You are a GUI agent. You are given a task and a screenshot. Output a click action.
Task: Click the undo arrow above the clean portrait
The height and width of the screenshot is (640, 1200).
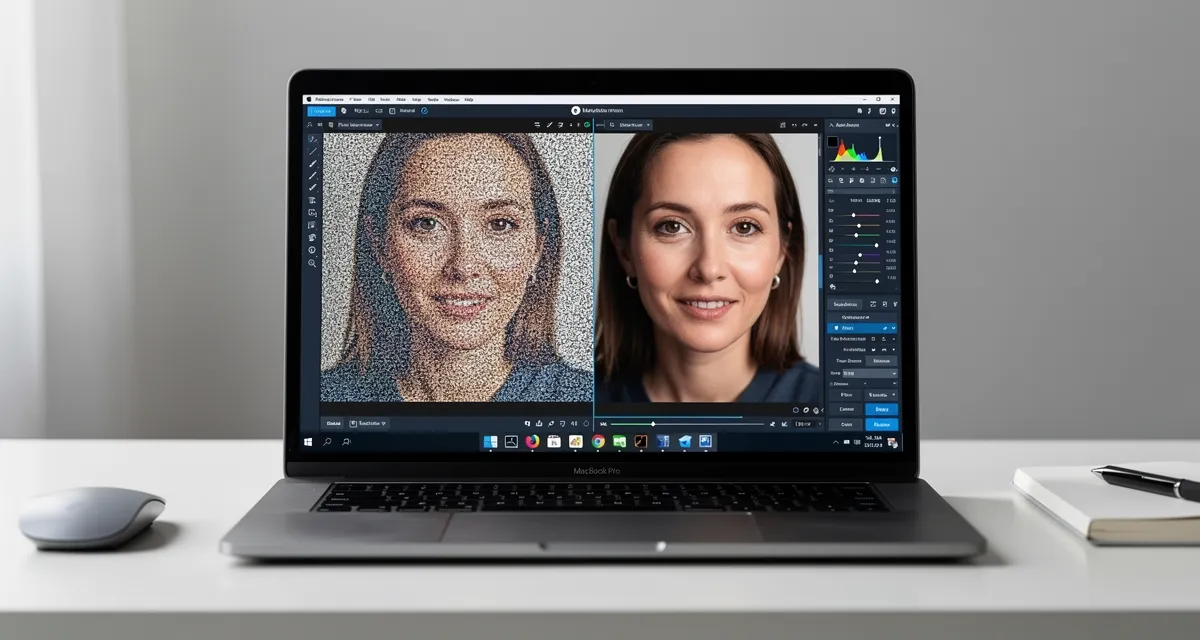pyautogui.click(x=794, y=125)
